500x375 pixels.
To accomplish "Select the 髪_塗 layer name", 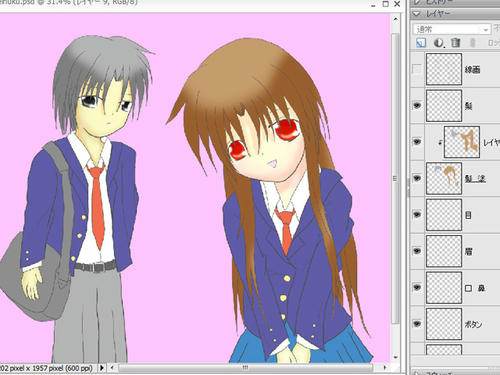I will coord(475,179).
